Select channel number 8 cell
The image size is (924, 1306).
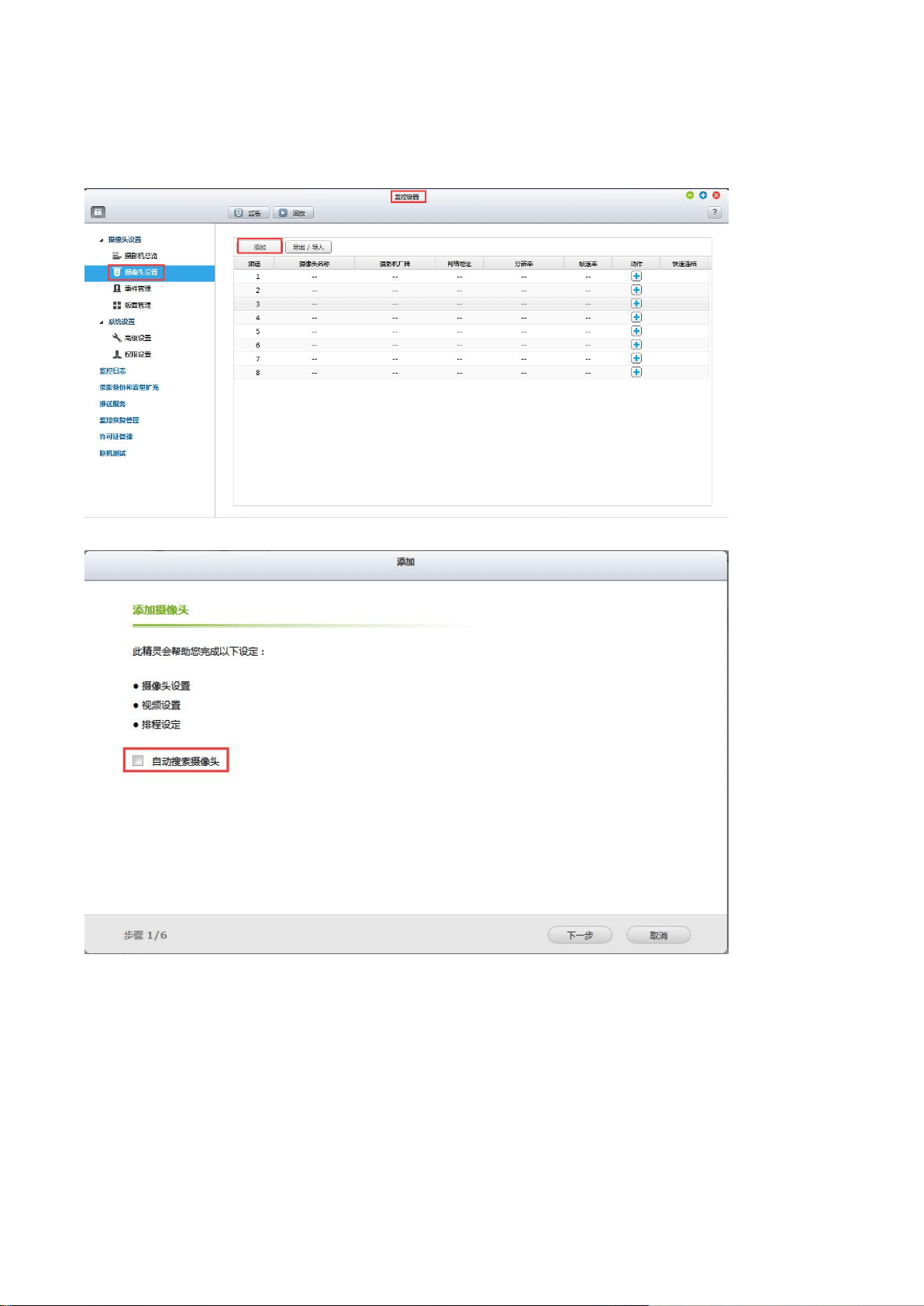click(253, 372)
